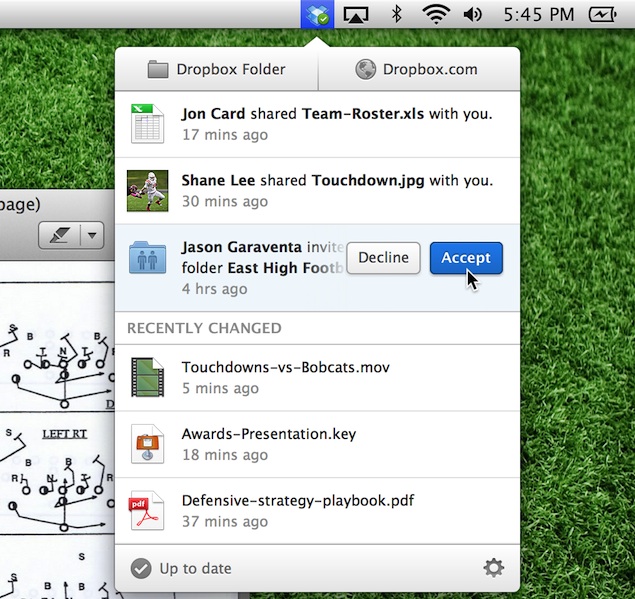Open the Dropbox settings gear menu
This screenshot has width=635, height=599.
pos(494,568)
